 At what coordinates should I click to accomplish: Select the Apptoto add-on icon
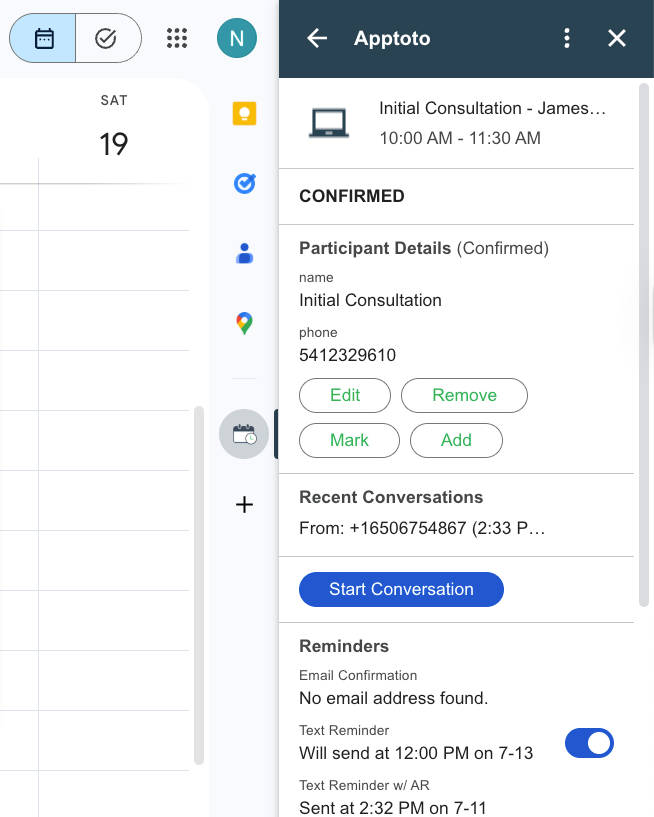[x=244, y=434]
